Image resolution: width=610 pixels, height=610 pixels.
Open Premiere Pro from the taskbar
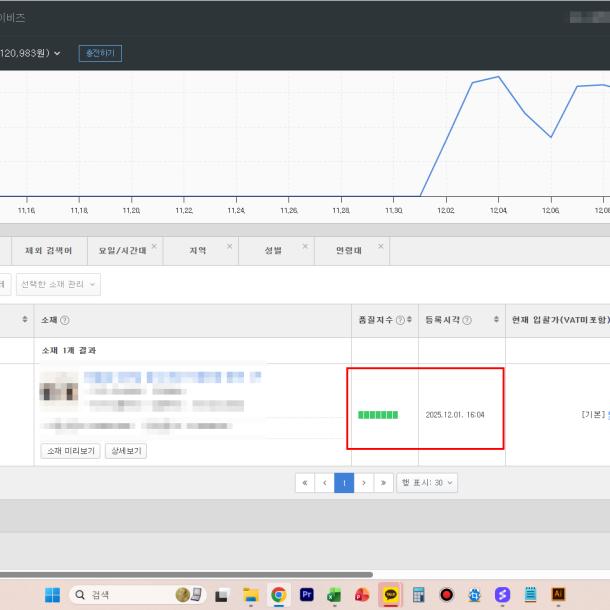pyautogui.click(x=307, y=594)
